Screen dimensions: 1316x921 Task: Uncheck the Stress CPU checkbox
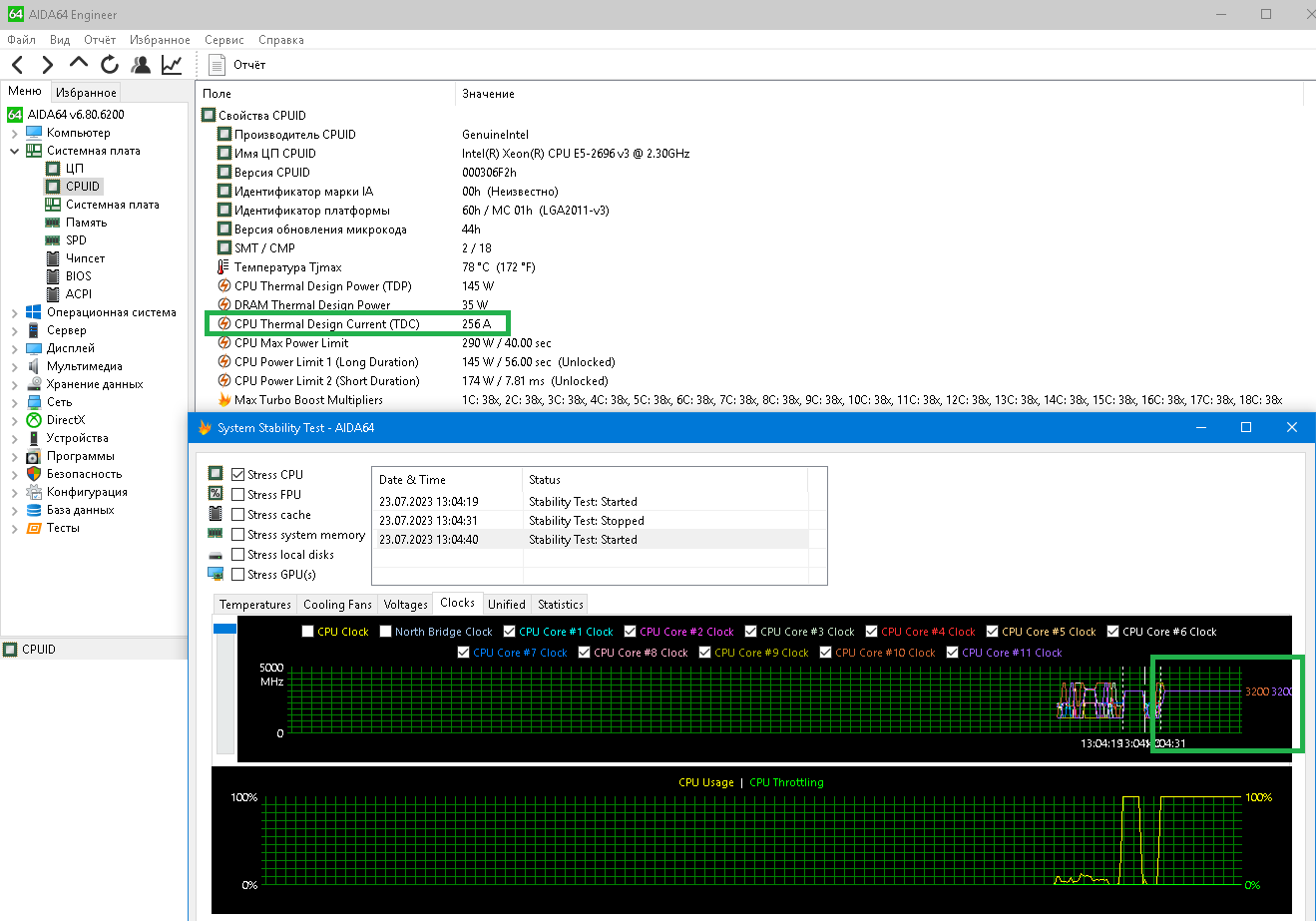tap(237, 475)
